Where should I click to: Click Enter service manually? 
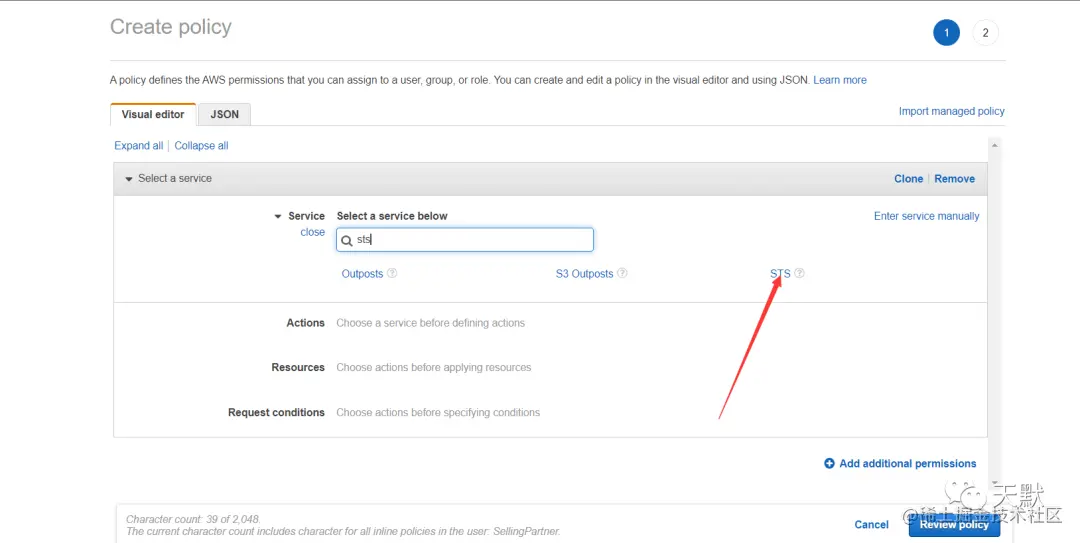(926, 216)
